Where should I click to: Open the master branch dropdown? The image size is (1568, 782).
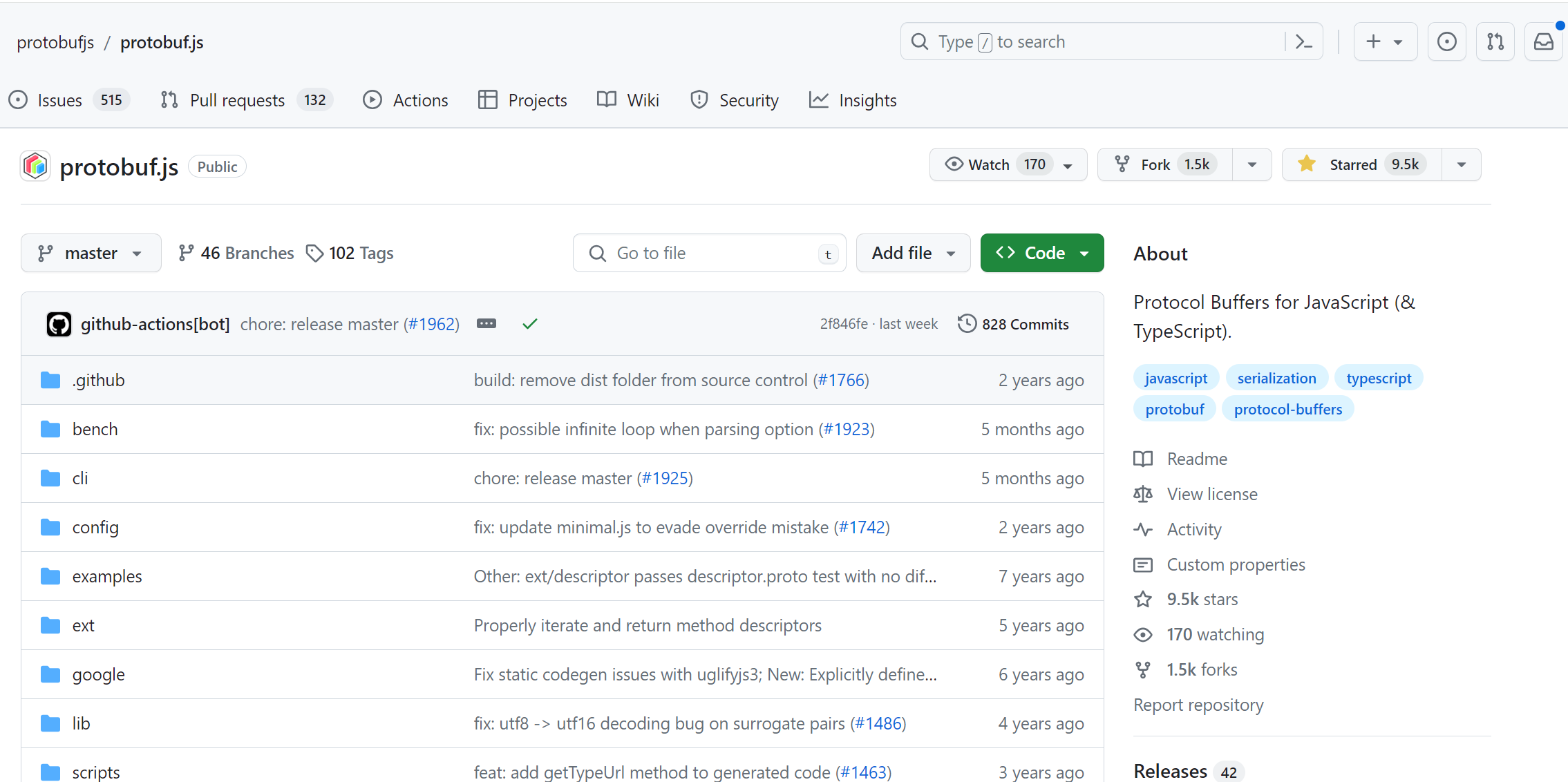click(91, 254)
